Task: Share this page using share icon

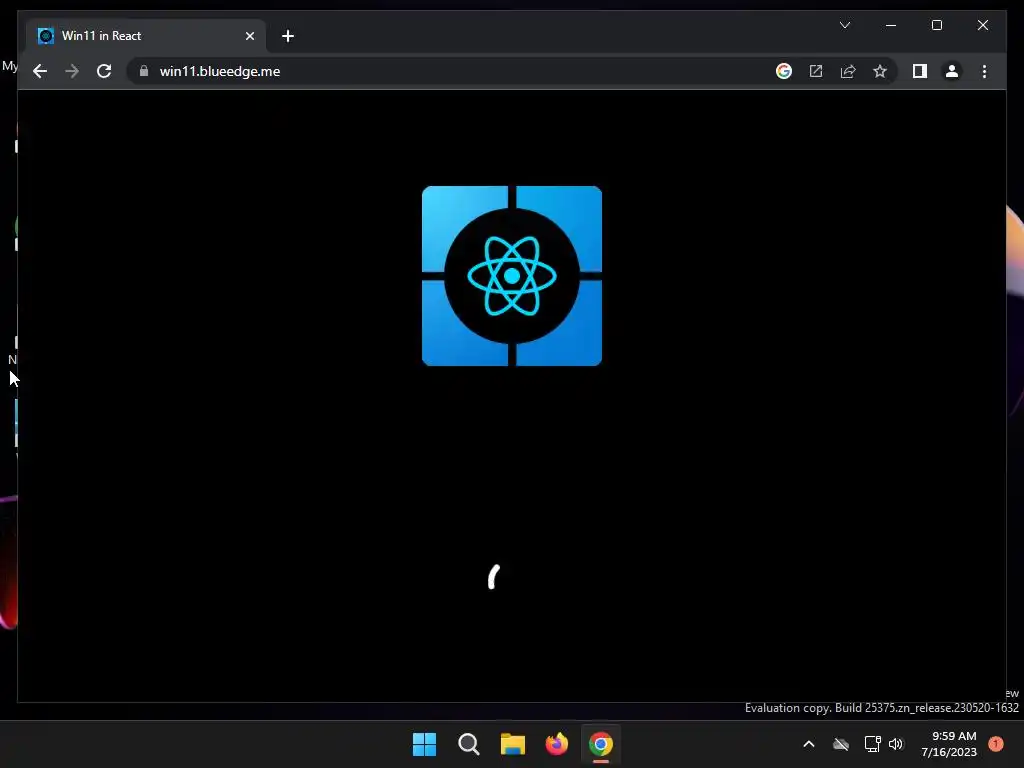Action: tap(848, 71)
